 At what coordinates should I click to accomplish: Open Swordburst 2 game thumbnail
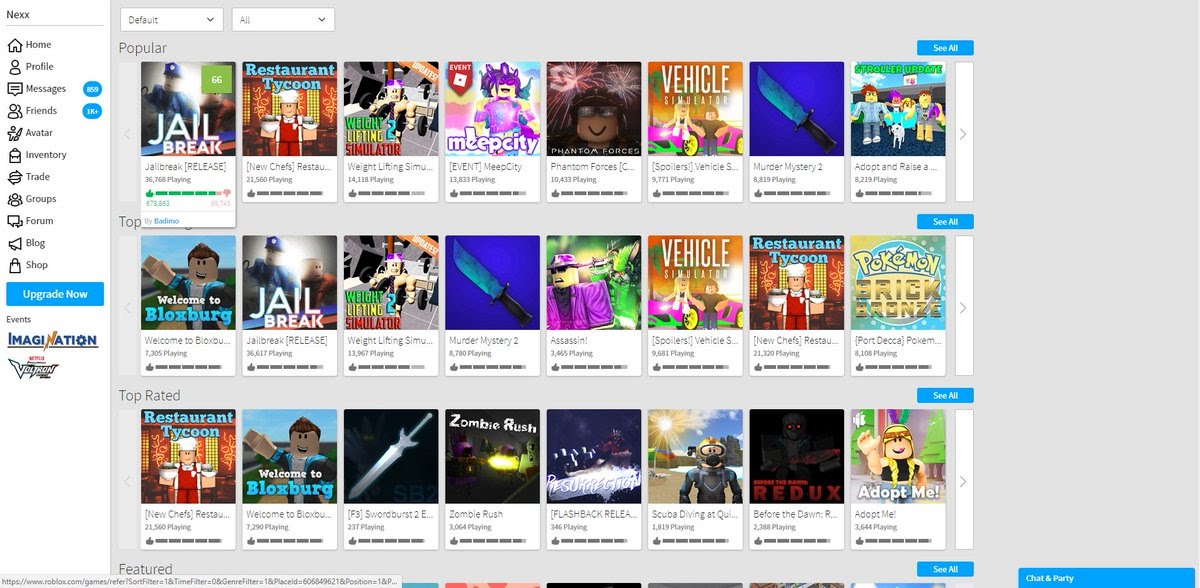391,457
